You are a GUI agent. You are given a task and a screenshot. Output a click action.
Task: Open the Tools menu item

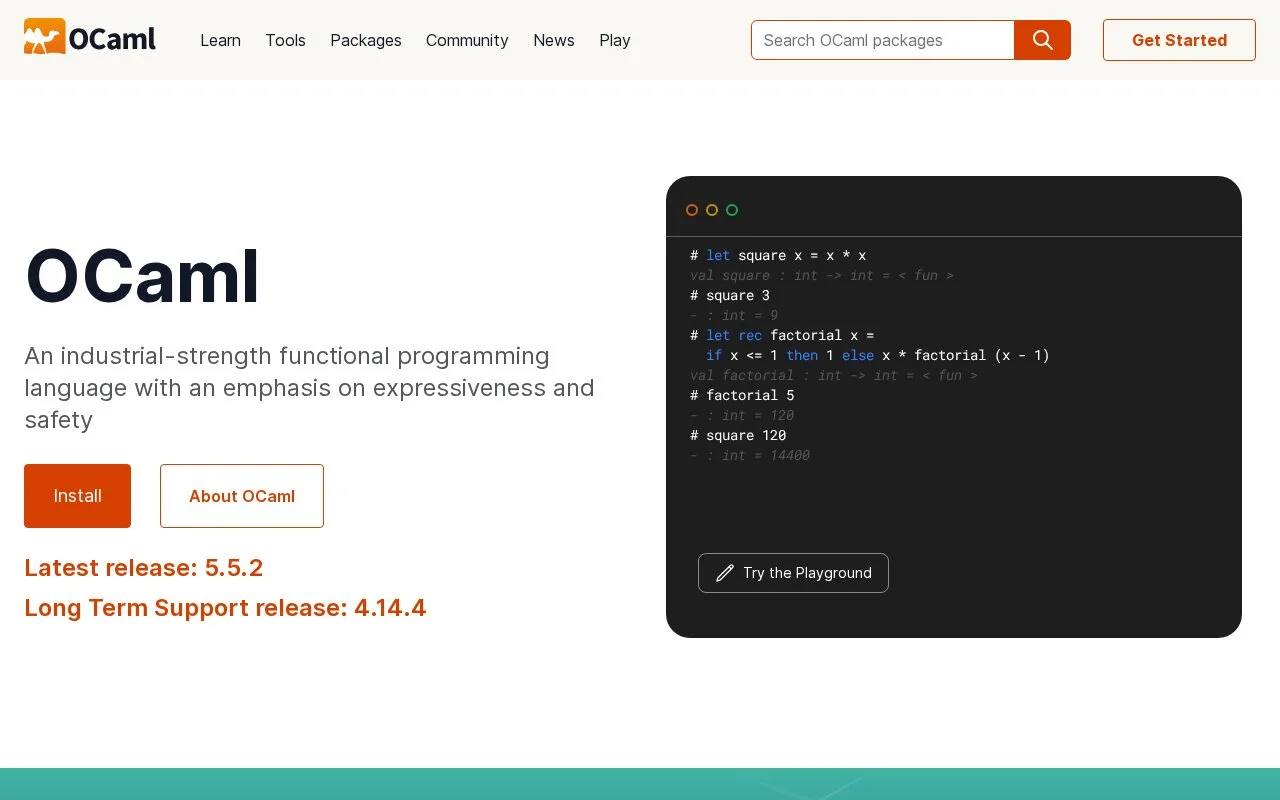coord(285,40)
